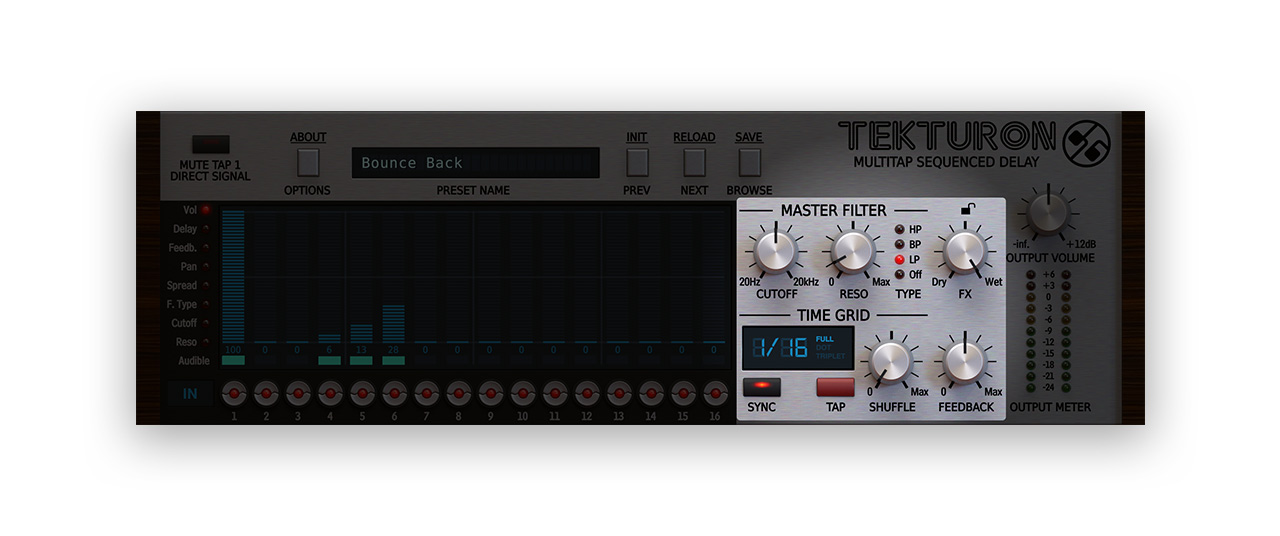
Task: Select FULL time grid mode
Action: tap(824, 340)
